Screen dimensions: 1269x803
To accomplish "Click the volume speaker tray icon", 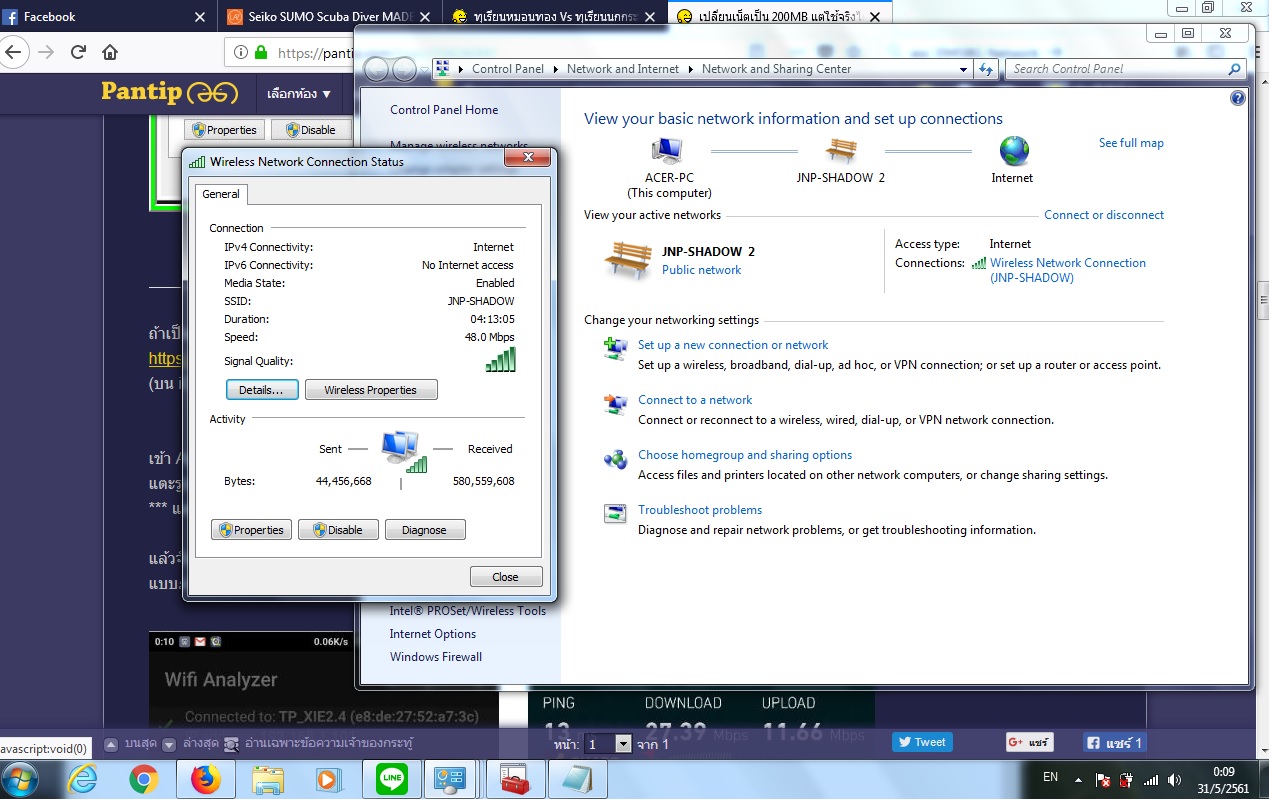I will coord(1174,780).
